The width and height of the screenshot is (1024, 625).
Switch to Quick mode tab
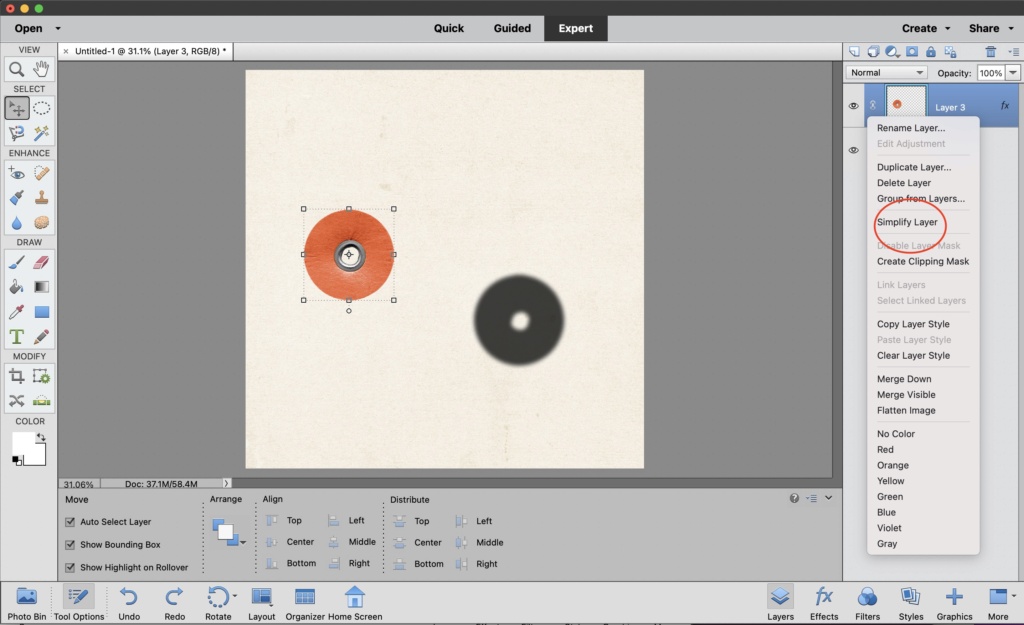tap(449, 28)
